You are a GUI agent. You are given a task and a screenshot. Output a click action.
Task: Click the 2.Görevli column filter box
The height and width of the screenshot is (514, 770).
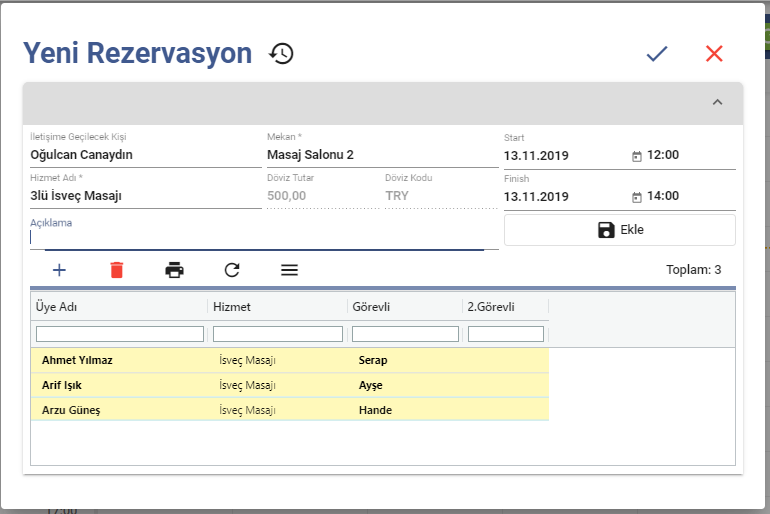506,334
